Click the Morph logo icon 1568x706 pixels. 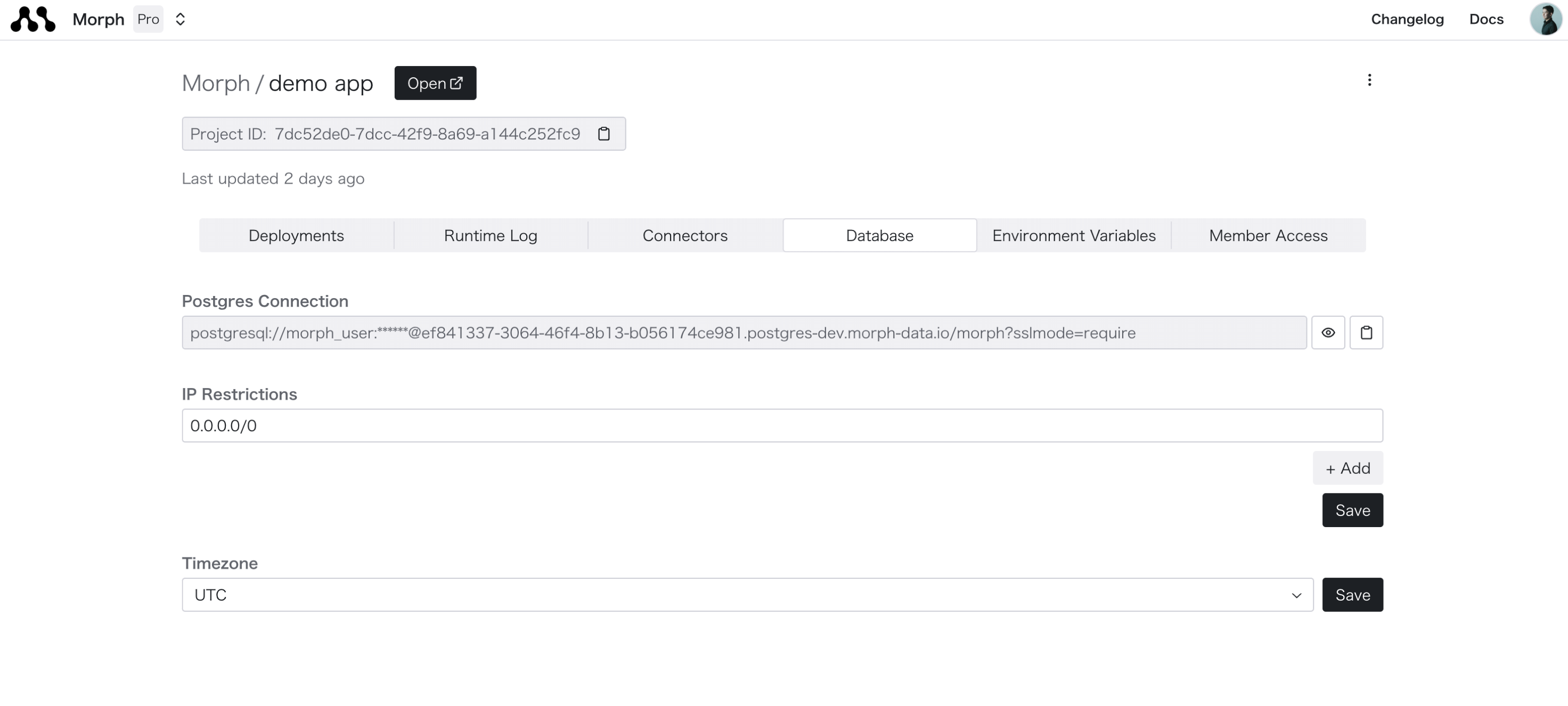(33, 20)
